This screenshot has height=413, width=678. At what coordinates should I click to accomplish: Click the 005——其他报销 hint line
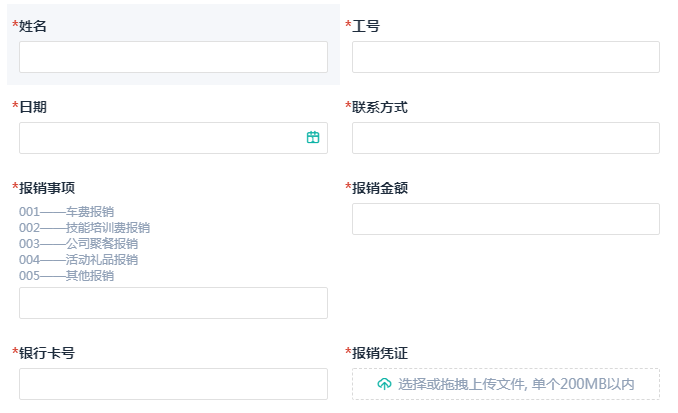pyautogui.click(x=66, y=276)
